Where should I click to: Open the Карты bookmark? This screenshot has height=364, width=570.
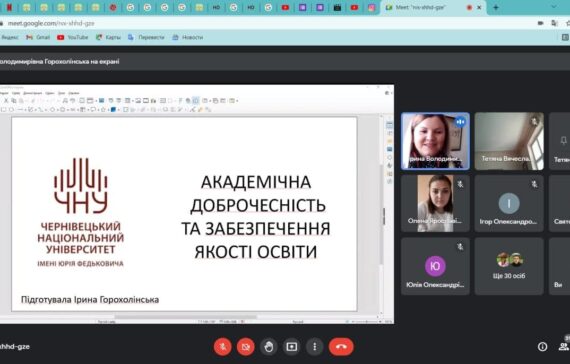pos(108,37)
